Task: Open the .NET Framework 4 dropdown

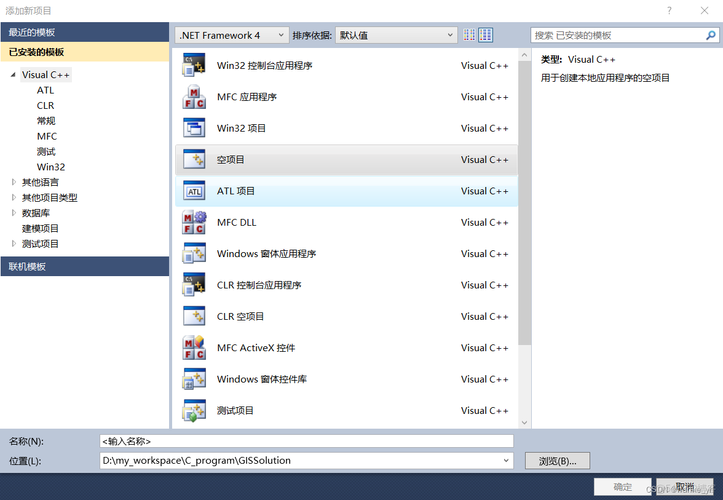Action: (x=231, y=35)
